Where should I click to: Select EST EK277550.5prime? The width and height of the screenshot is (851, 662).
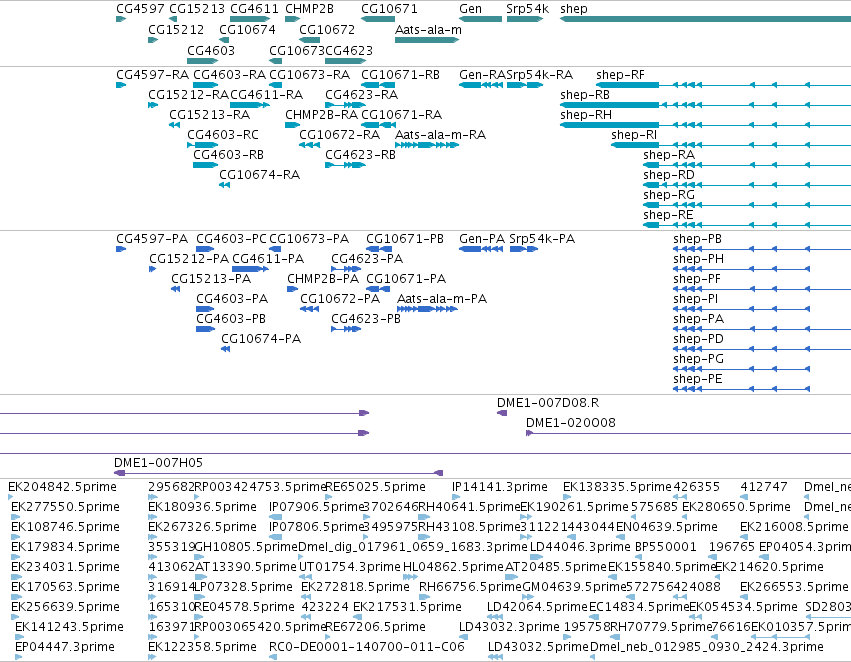coord(65,507)
